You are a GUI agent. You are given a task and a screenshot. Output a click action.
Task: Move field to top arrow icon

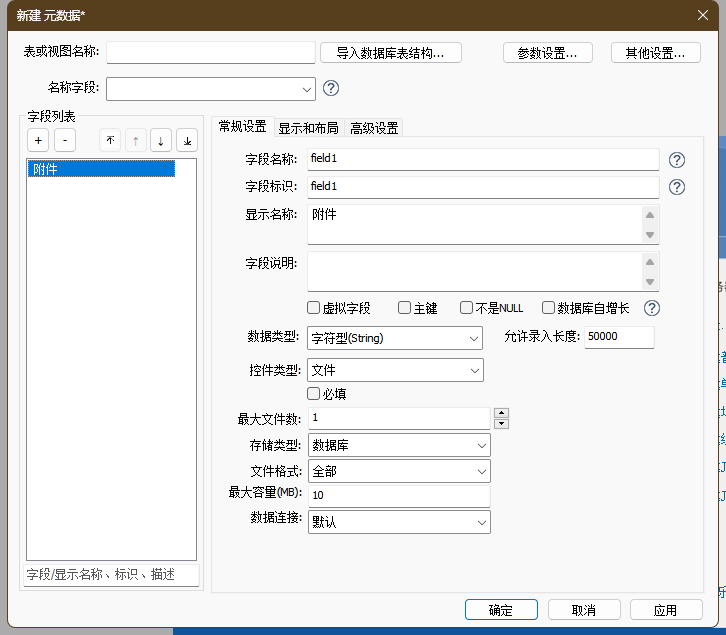[110, 141]
